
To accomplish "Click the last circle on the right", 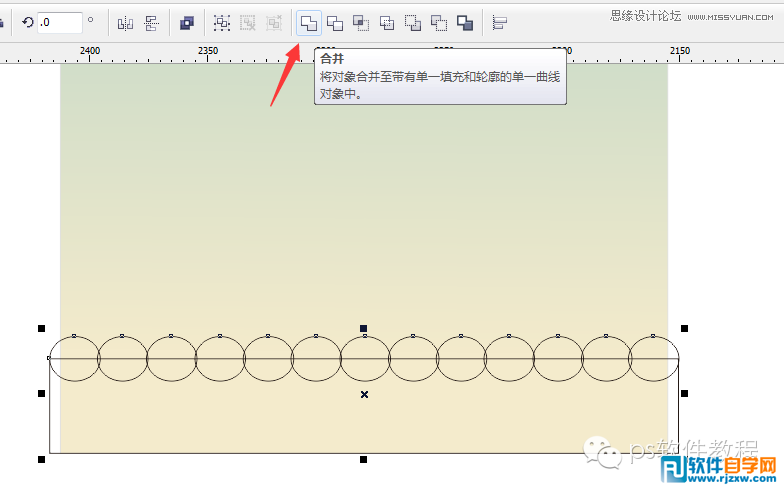I will click(654, 358).
